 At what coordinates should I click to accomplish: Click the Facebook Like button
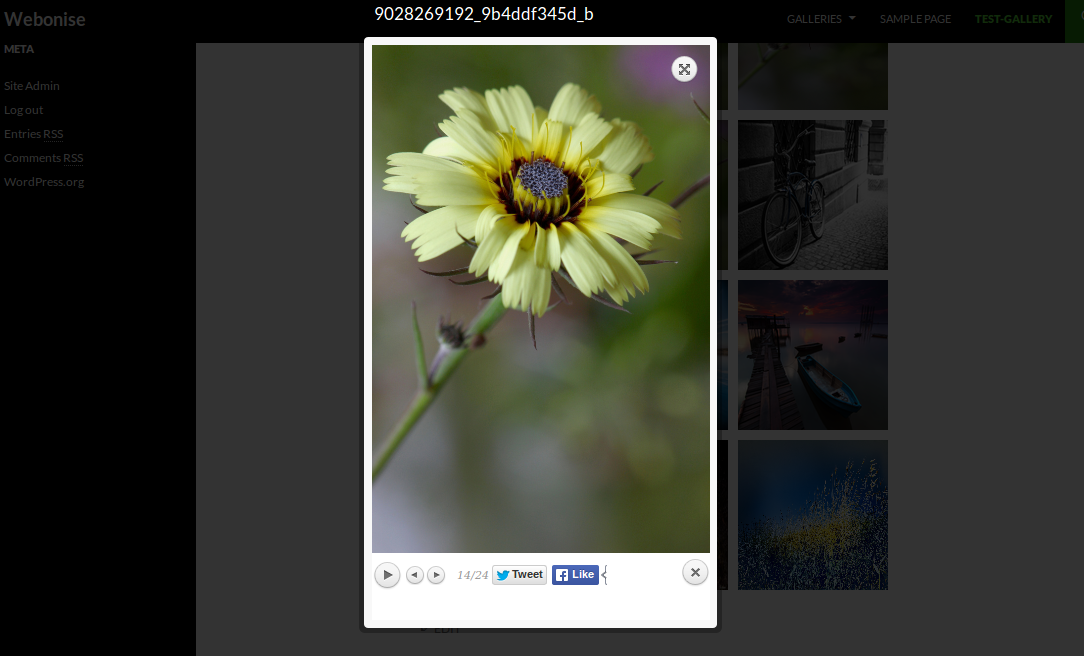tap(575, 574)
